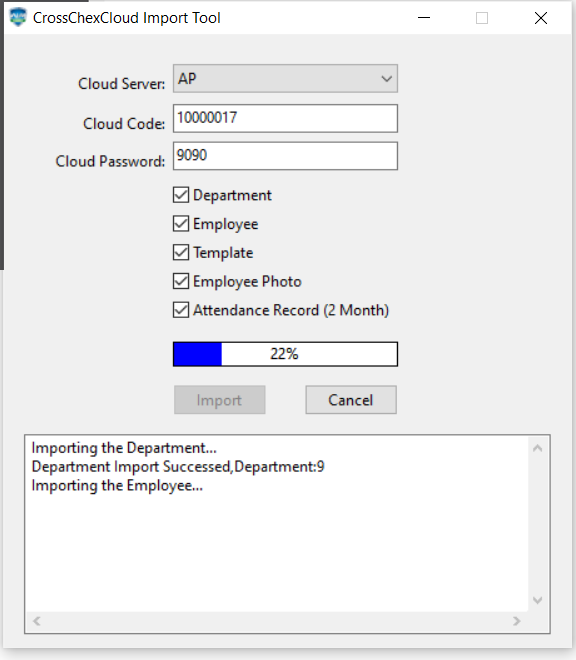Disable the Template checkbox
Screen dimensions: 576x660
[181, 252]
